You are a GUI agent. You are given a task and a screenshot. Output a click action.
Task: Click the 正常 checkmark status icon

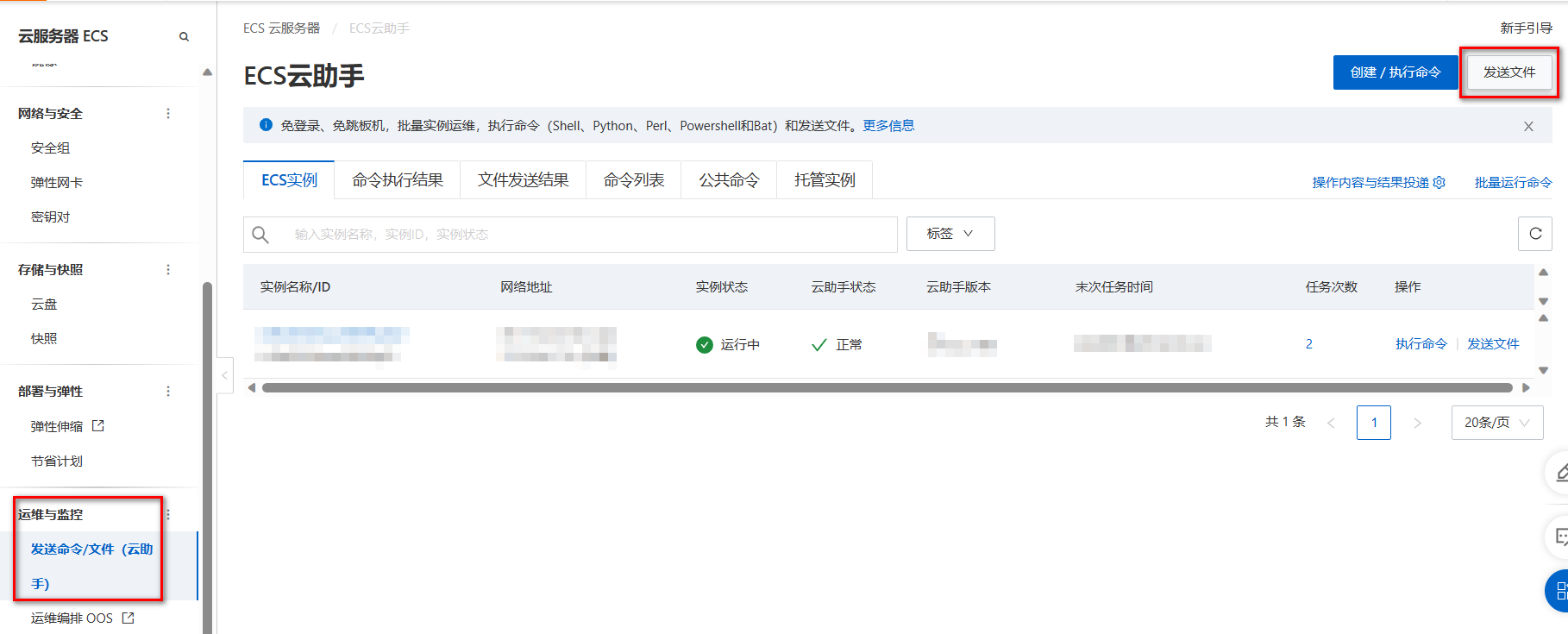819,345
